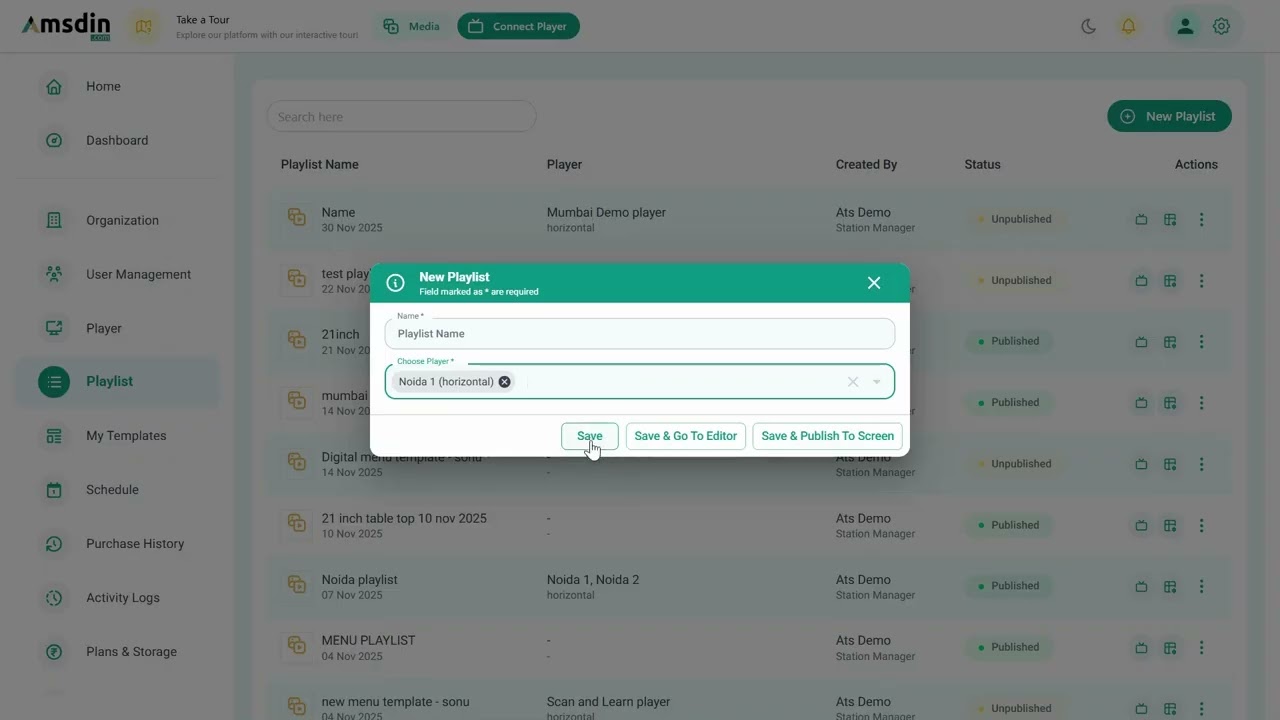This screenshot has width=1280, height=720.
Task: Click editor icon for Digital menu template row
Action: (1170, 464)
